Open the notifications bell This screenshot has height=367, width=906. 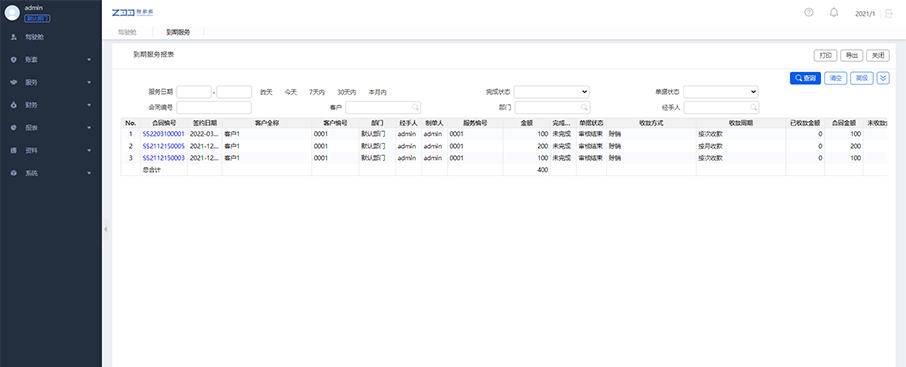coord(834,12)
